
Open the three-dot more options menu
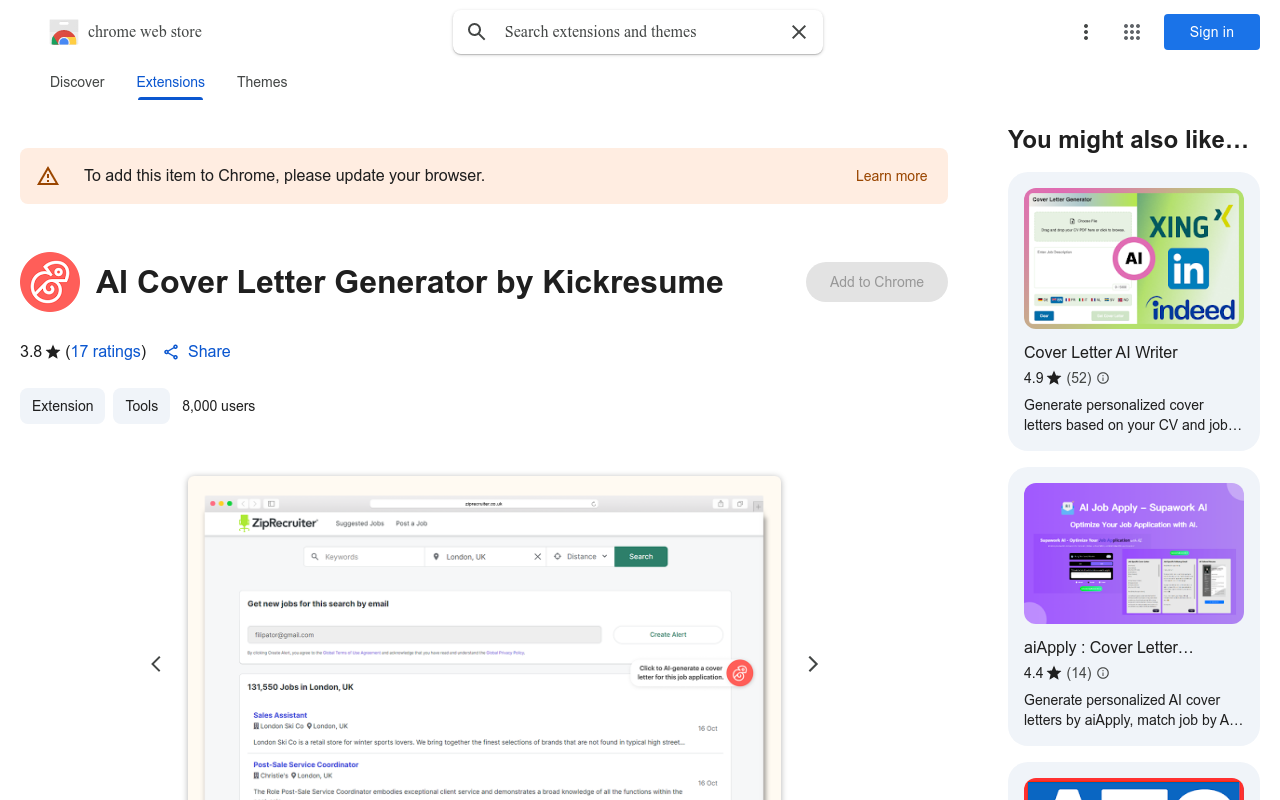coord(1086,32)
